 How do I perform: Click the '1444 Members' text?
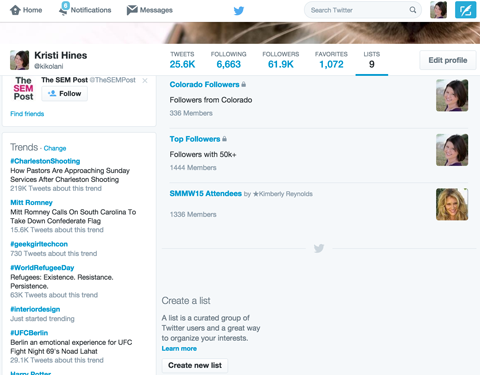point(193,168)
